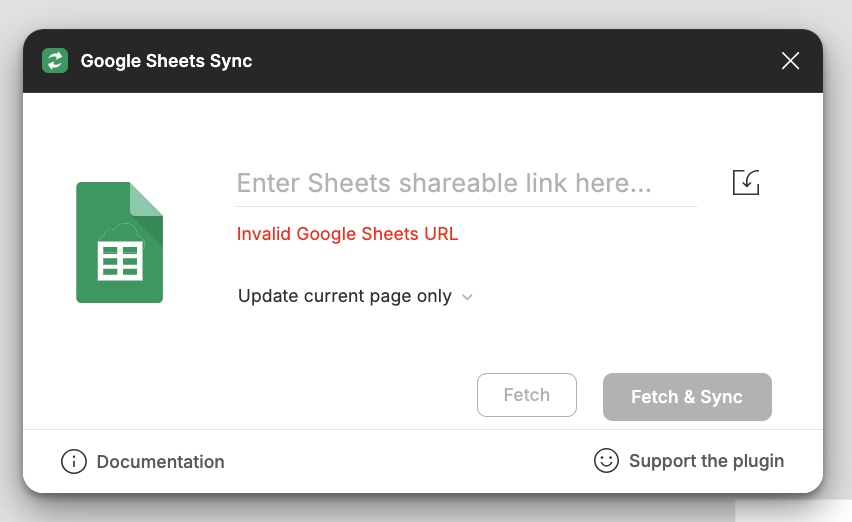
Task: Open the Documentation link
Action: click(160, 462)
